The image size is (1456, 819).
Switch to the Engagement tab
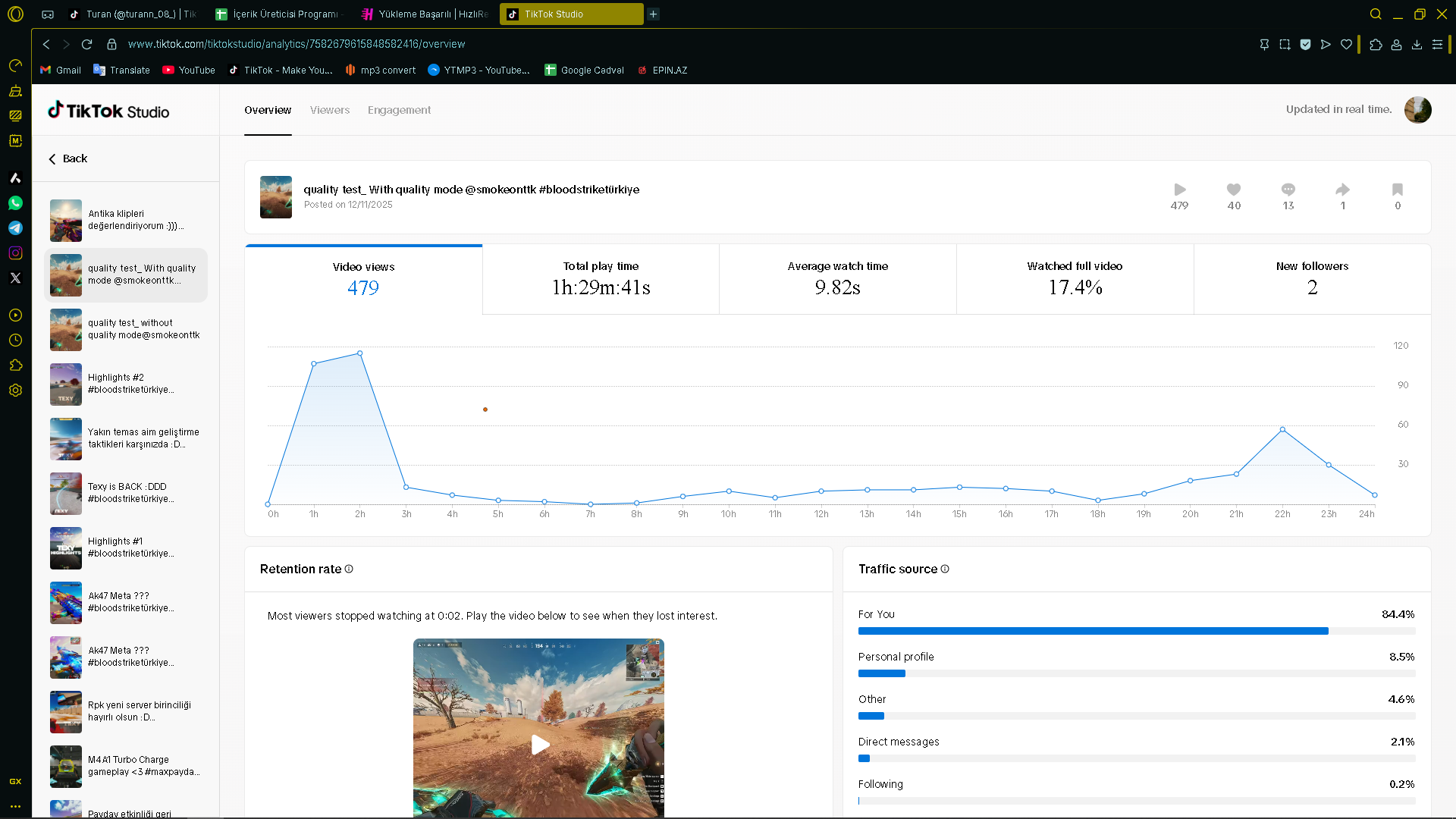pyautogui.click(x=399, y=110)
